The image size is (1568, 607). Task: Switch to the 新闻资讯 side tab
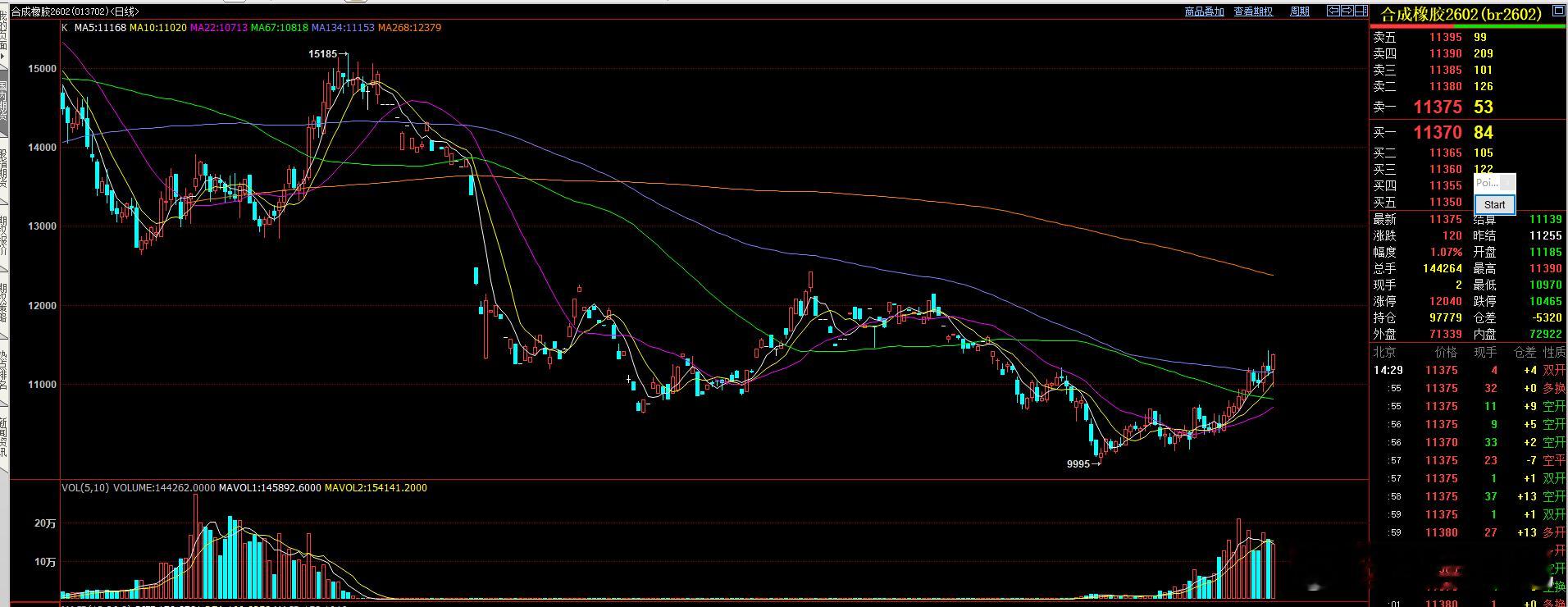4,436
